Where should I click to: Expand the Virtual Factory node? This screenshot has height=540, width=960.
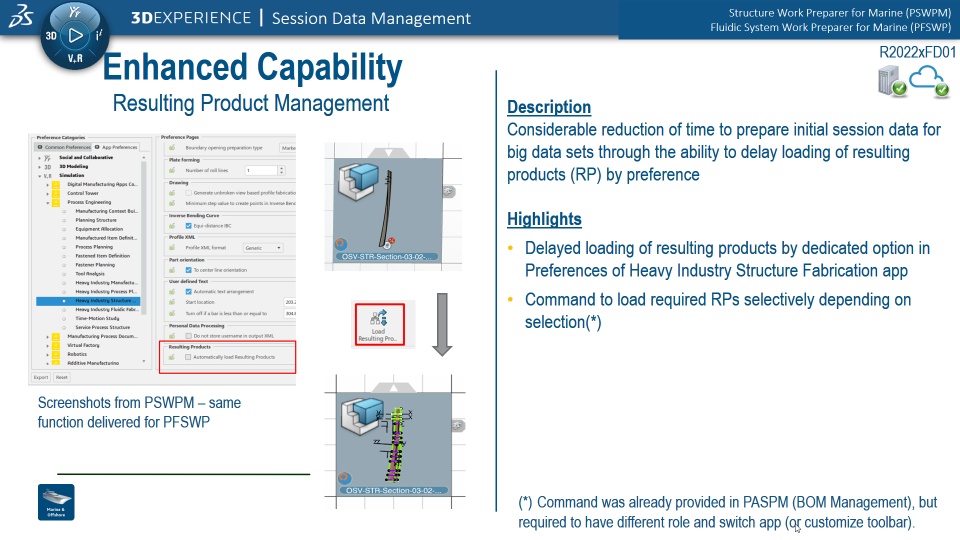coord(48,345)
